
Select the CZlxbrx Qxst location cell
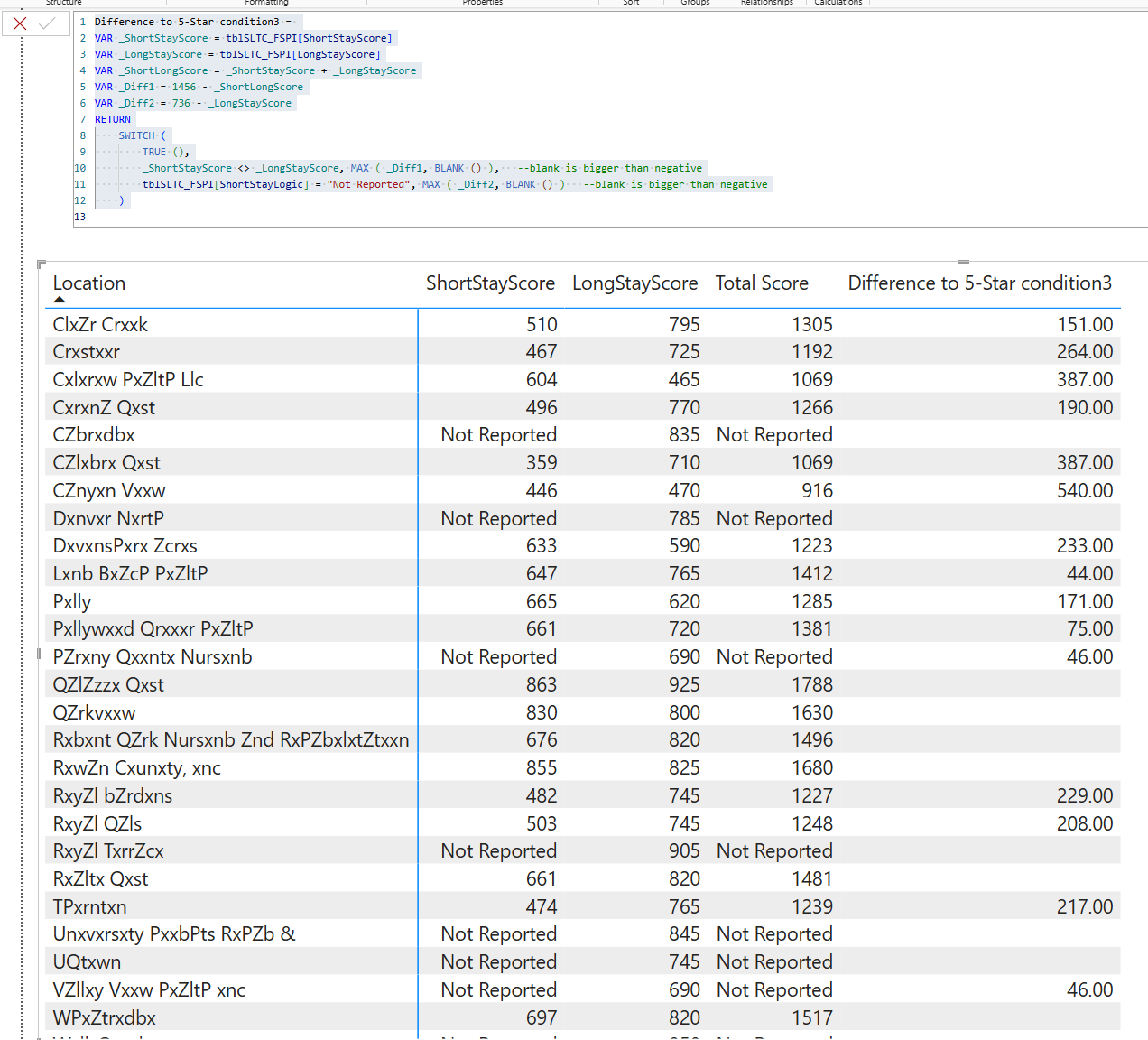pyautogui.click(x=106, y=463)
